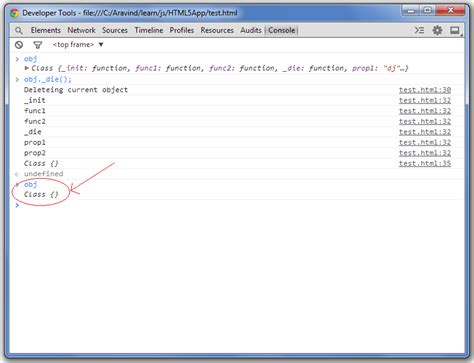Open test.html:35 source link
This screenshot has width=474, height=363.
(425, 164)
